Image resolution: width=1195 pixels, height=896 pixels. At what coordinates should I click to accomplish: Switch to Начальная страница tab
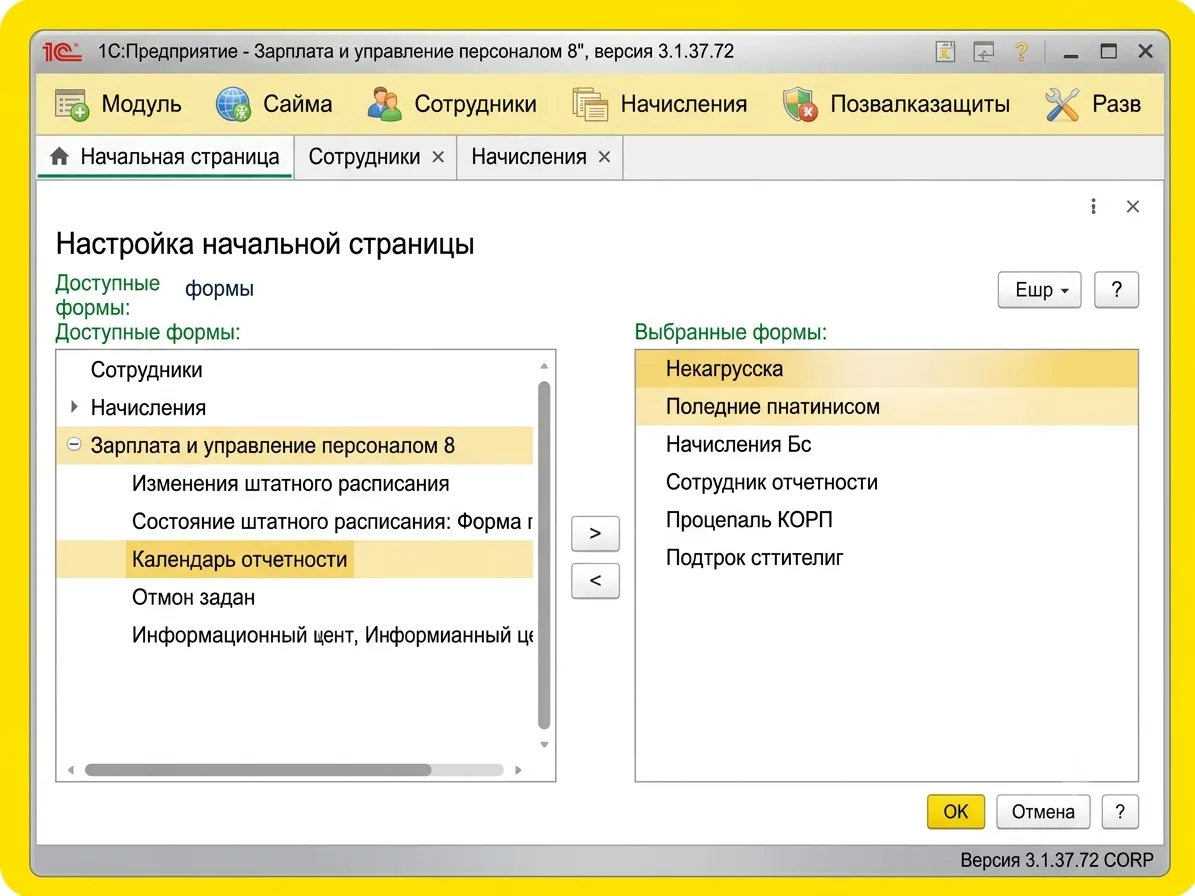click(x=165, y=157)
